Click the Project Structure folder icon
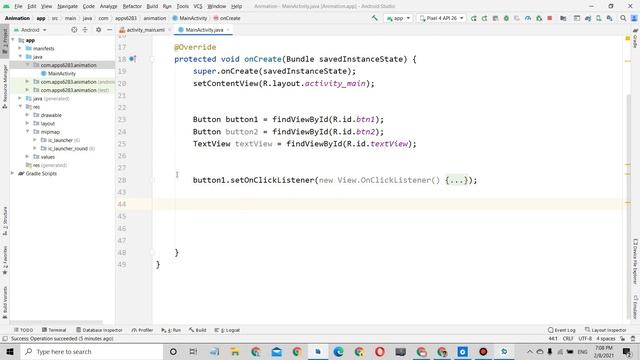Viewport: 640px width, 360px height. click(563, 18)
